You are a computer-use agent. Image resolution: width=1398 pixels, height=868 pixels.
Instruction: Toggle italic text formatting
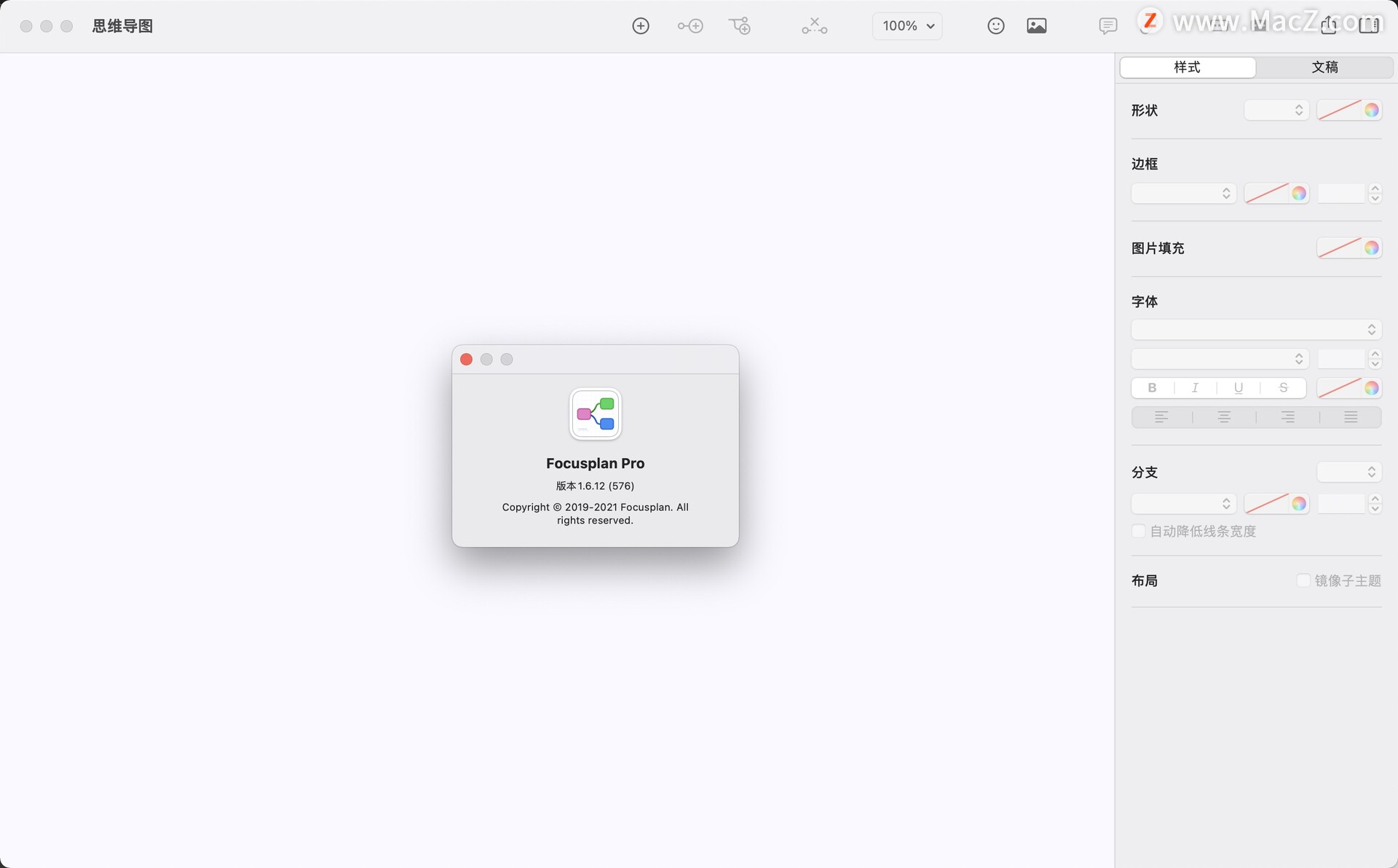tap(1195, 388)
